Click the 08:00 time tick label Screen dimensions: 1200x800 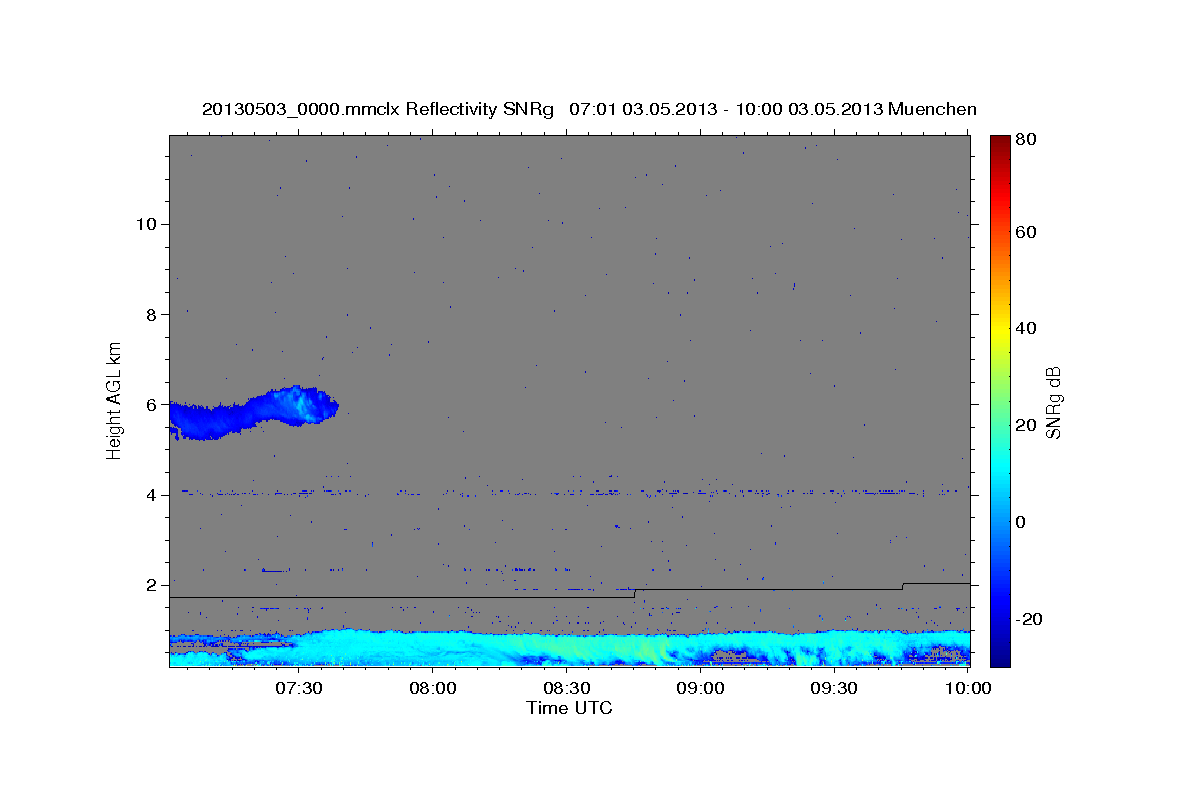(432, 689)
